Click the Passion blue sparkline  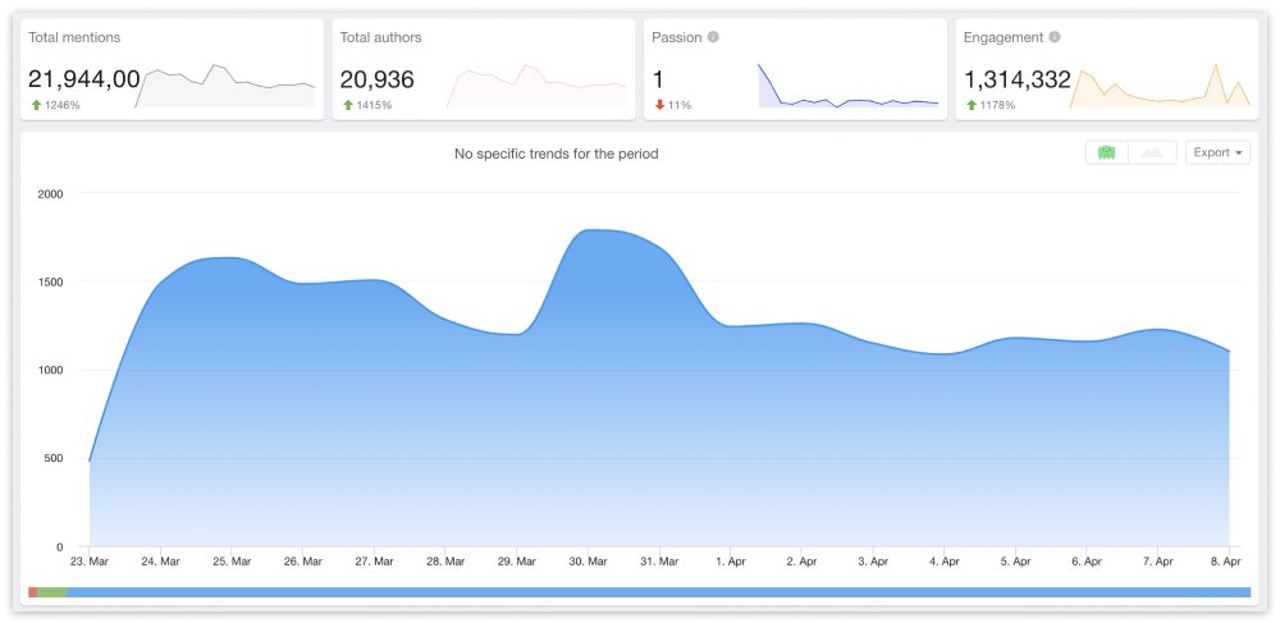[848, 88]
